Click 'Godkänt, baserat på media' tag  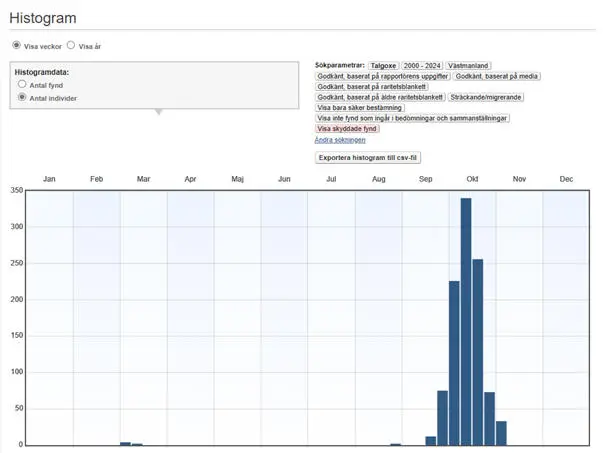[x=494, y=76]
